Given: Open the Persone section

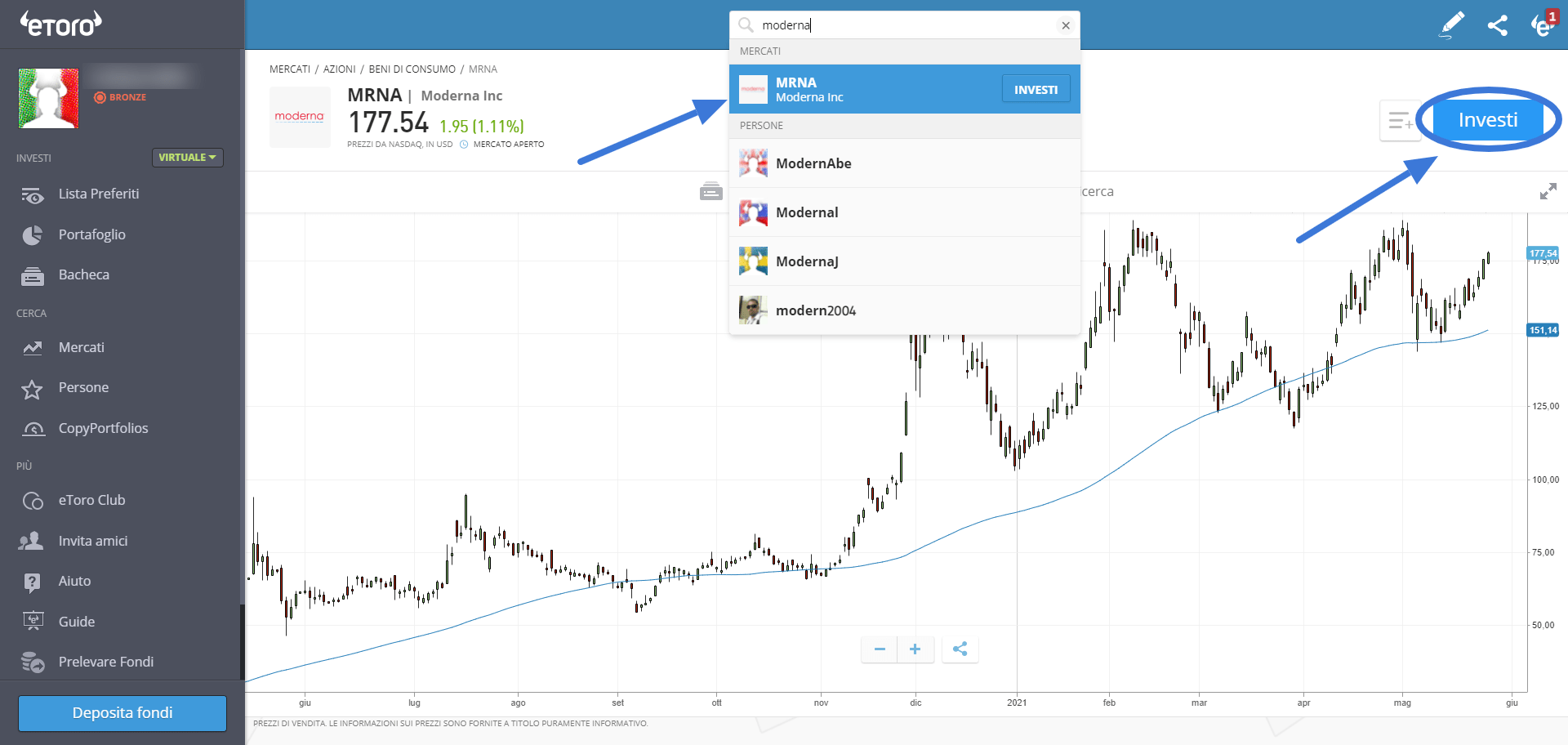Looking at the screenshot, I should pos(83,388).
